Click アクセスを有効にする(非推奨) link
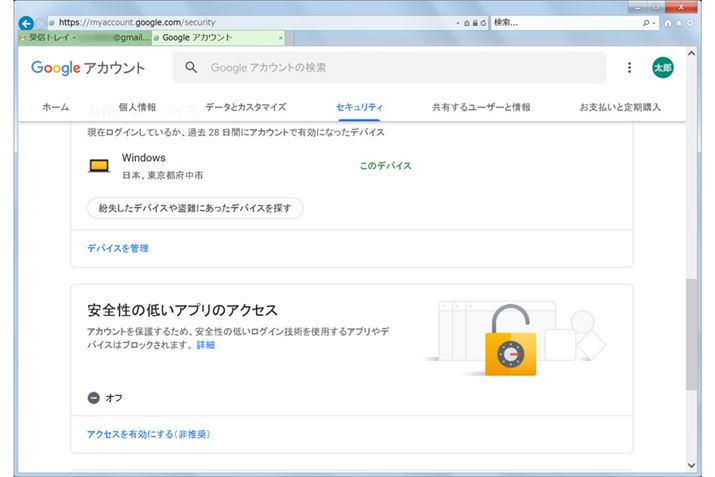Image resolution: width=715 pixels, height=477 pixels. [149, 434]
